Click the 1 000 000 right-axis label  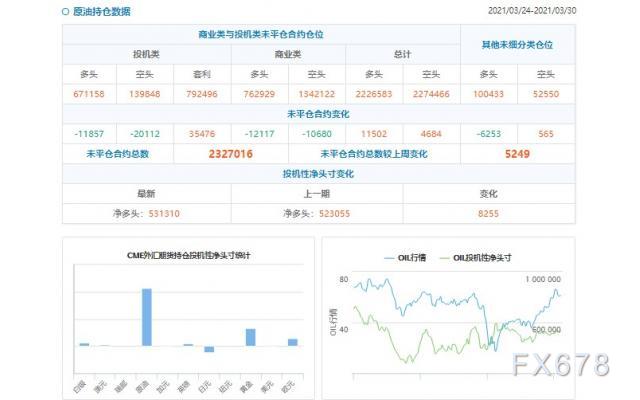pyautogui.click(x=543, y=280)
